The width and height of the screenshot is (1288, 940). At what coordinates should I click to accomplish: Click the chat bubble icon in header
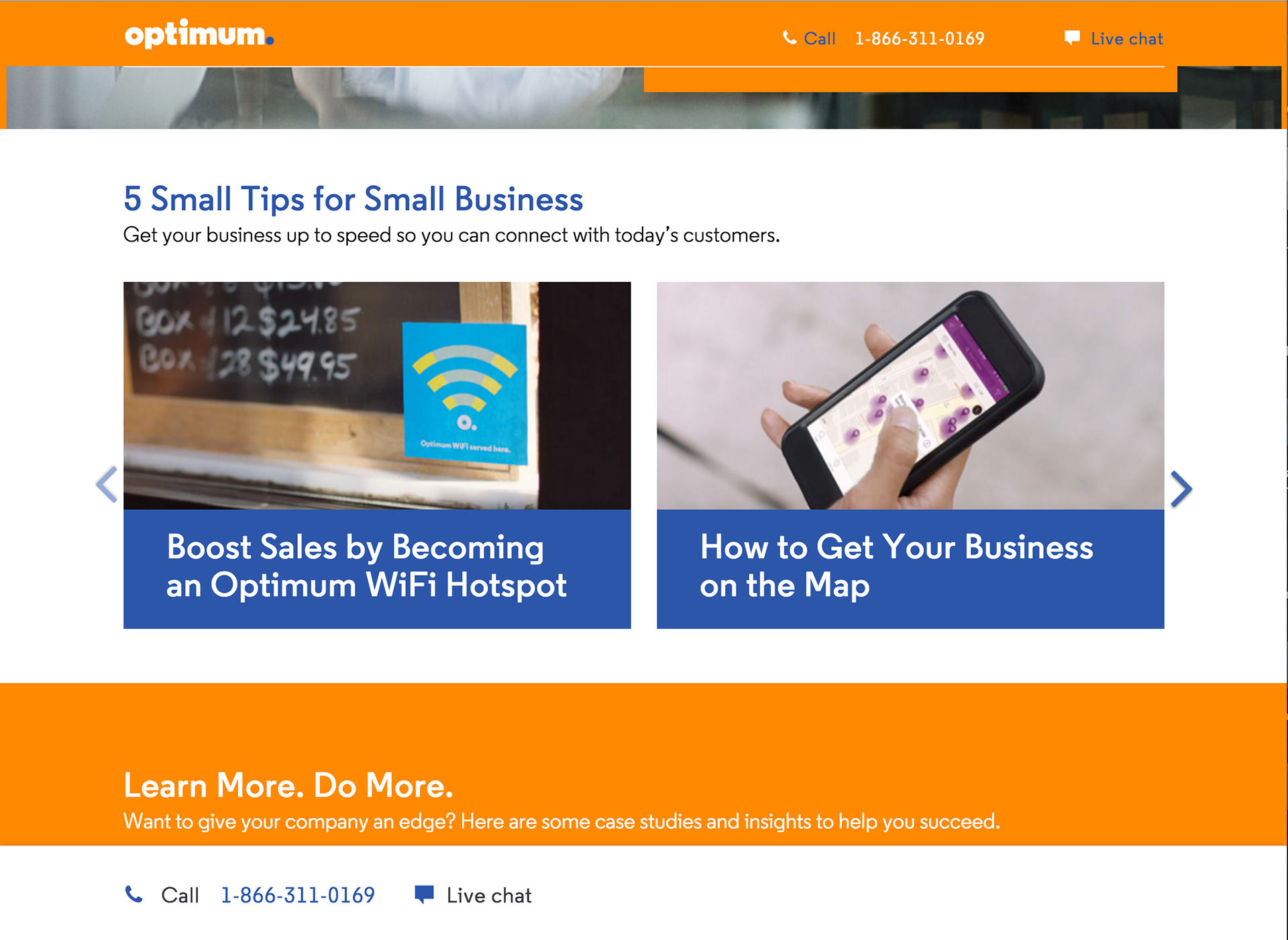[x=1072, y=38]
